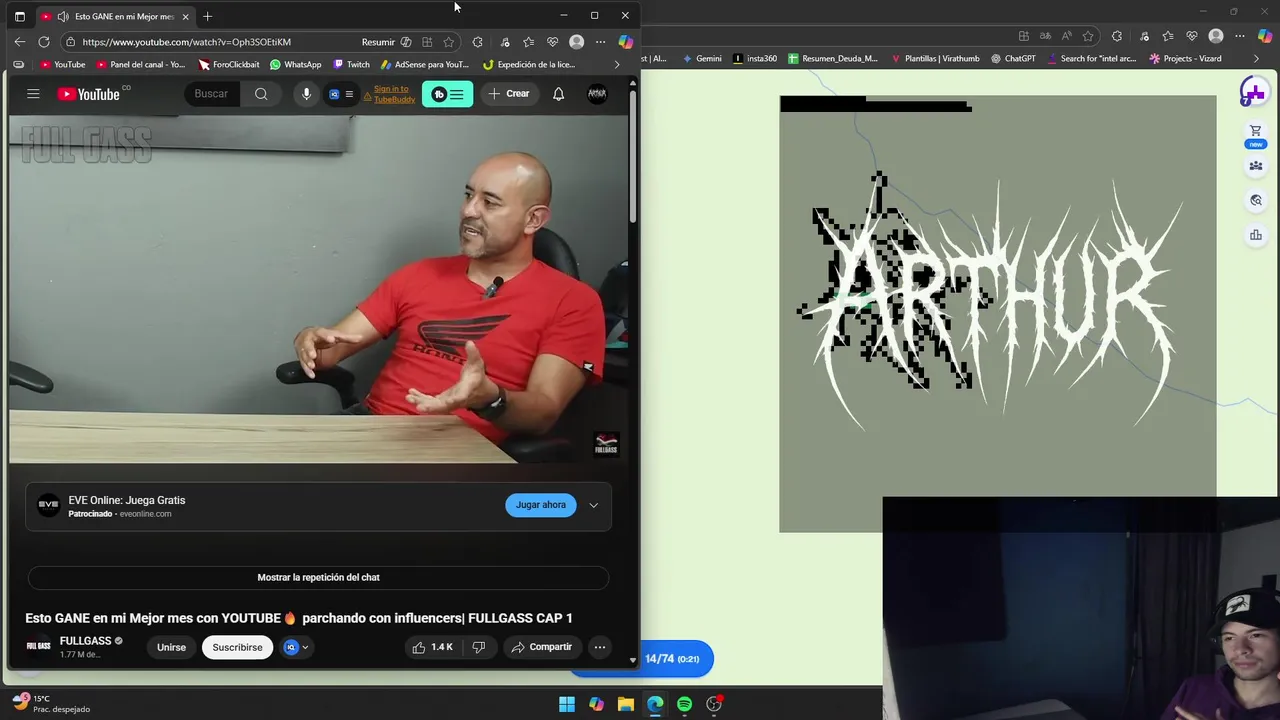Open Windows Start button on taskbar
Image resolution: width=1280 pixels, height=720 pixels.
click(x=567, y=704)
